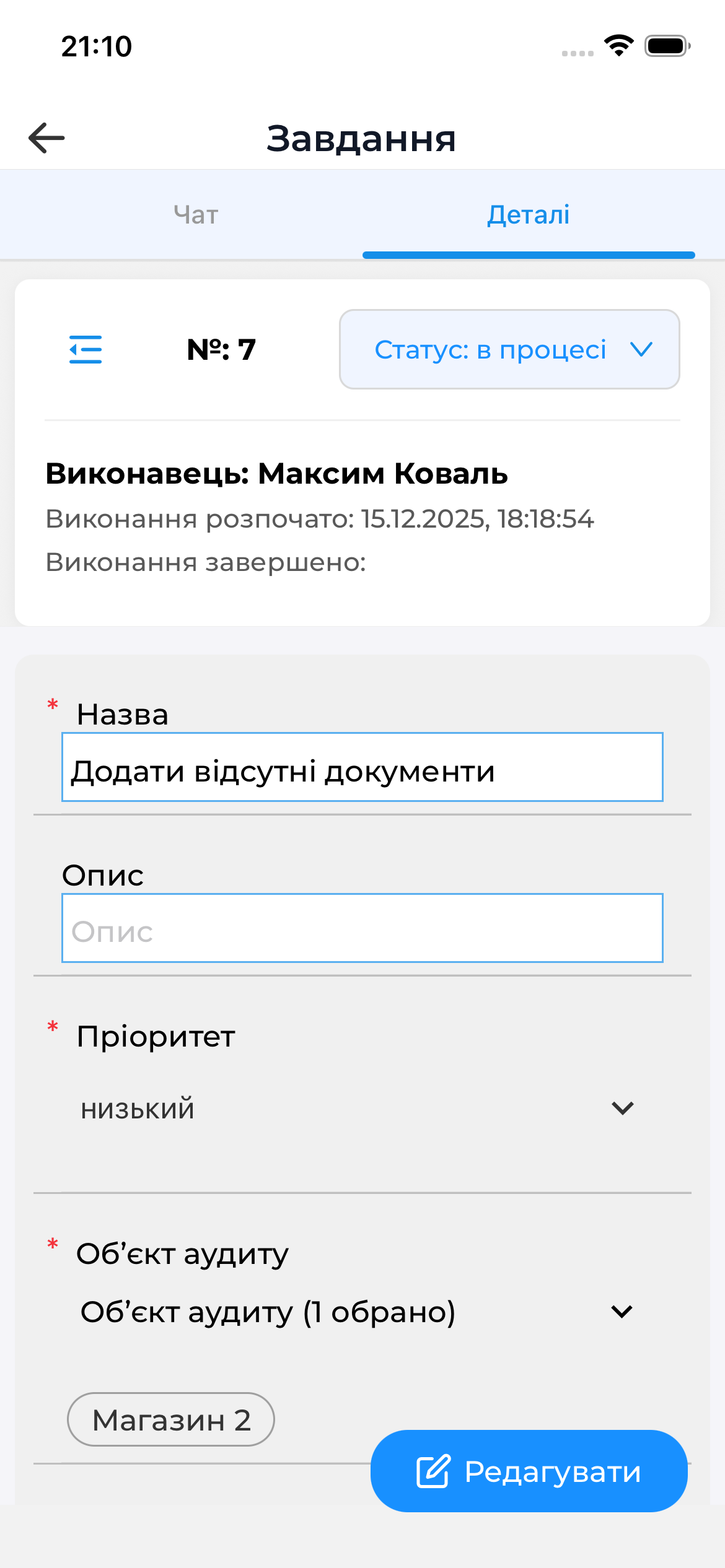This screenshot has height=1568, width=725.
Task: Tap the edit pencil icon in Редагувати button
Action: (434, 1472)
